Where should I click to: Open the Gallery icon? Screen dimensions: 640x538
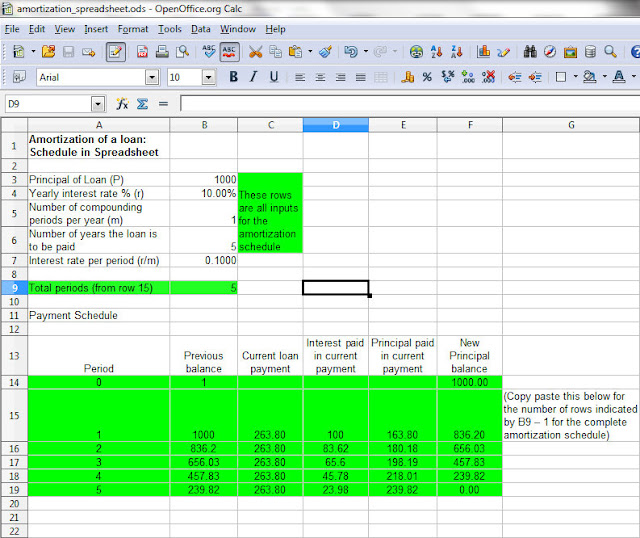pos(570,52)
